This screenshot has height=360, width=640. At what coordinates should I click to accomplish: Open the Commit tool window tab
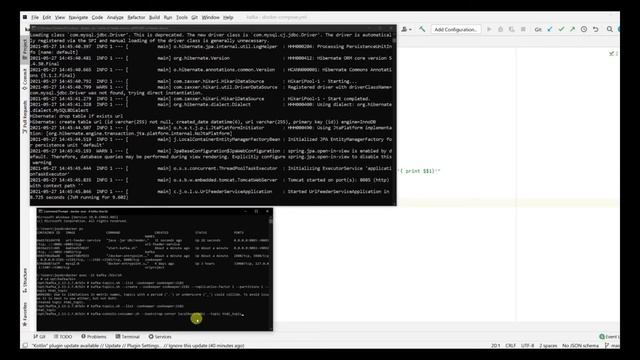coord(25,79)
